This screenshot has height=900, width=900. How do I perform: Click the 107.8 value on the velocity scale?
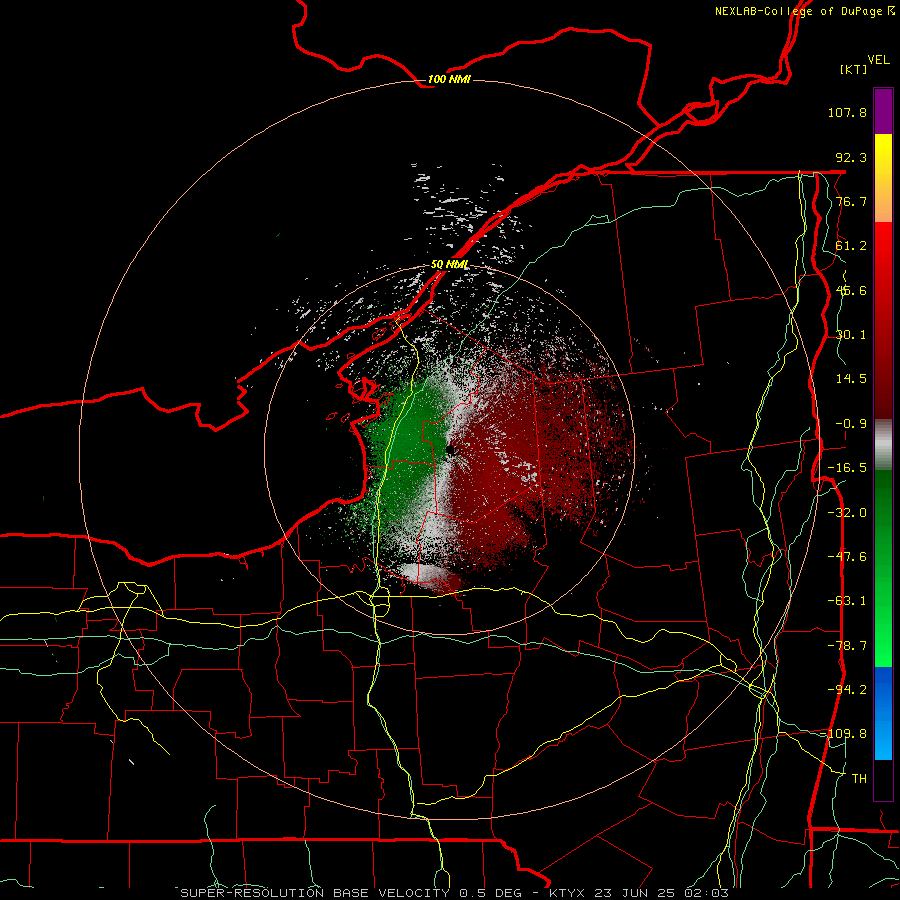point(847,112)
